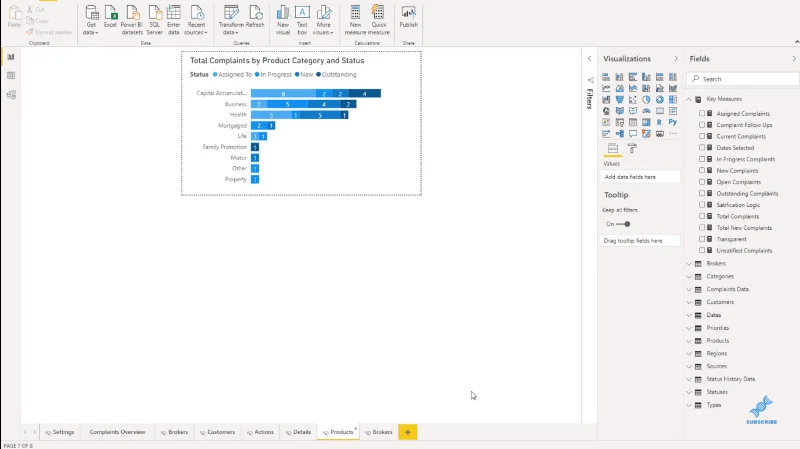Click the Capital Accumulation Outstanding bar segment

tap(364, 93)
